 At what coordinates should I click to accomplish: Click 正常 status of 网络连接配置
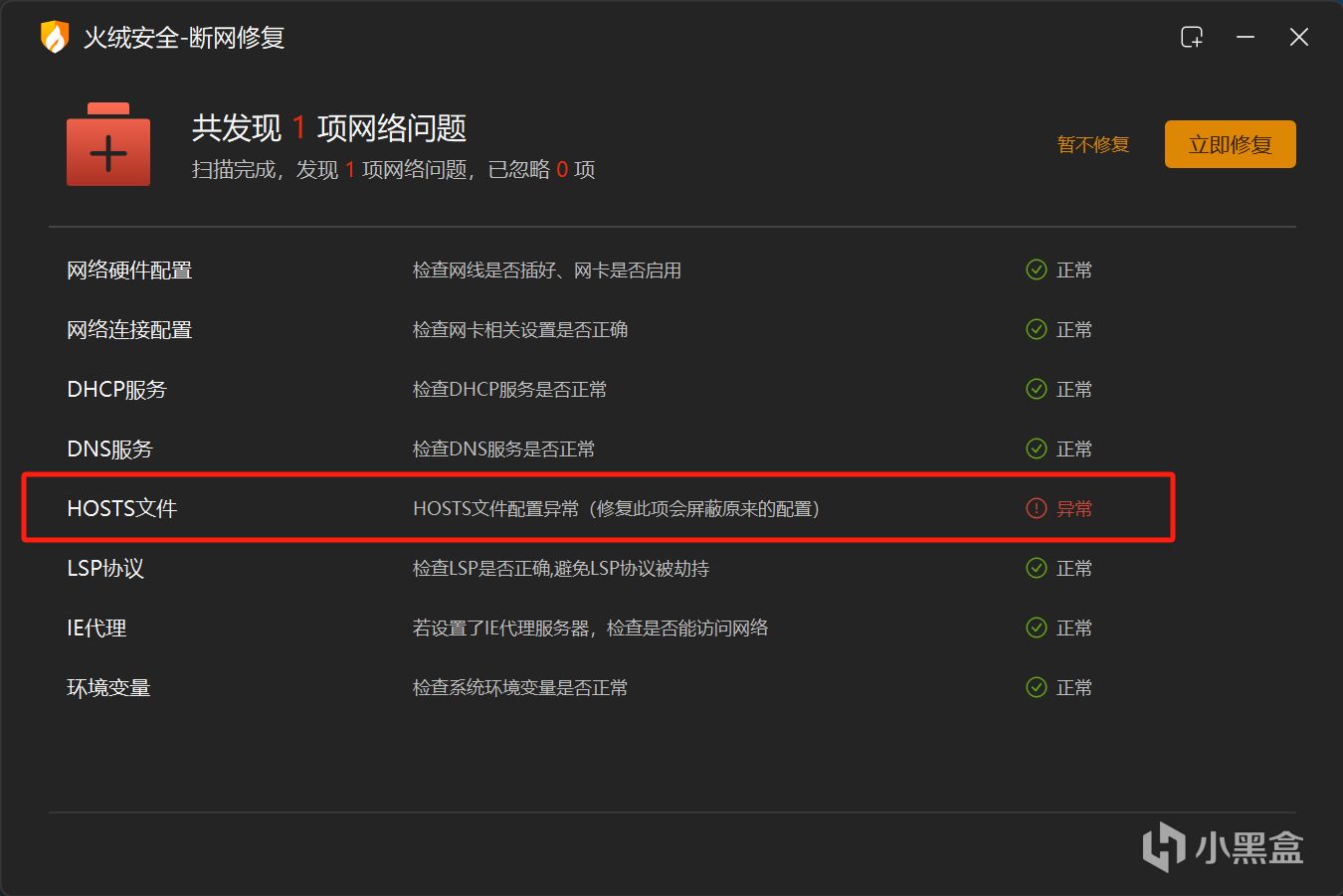pyautogui.click(x=1074, y=329)
